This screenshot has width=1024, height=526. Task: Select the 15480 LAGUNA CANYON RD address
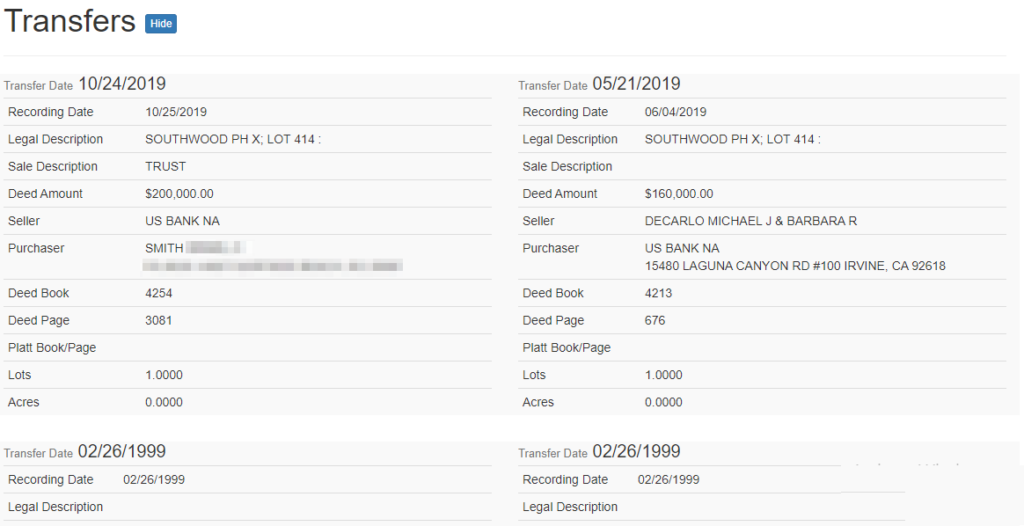(794, 266)
